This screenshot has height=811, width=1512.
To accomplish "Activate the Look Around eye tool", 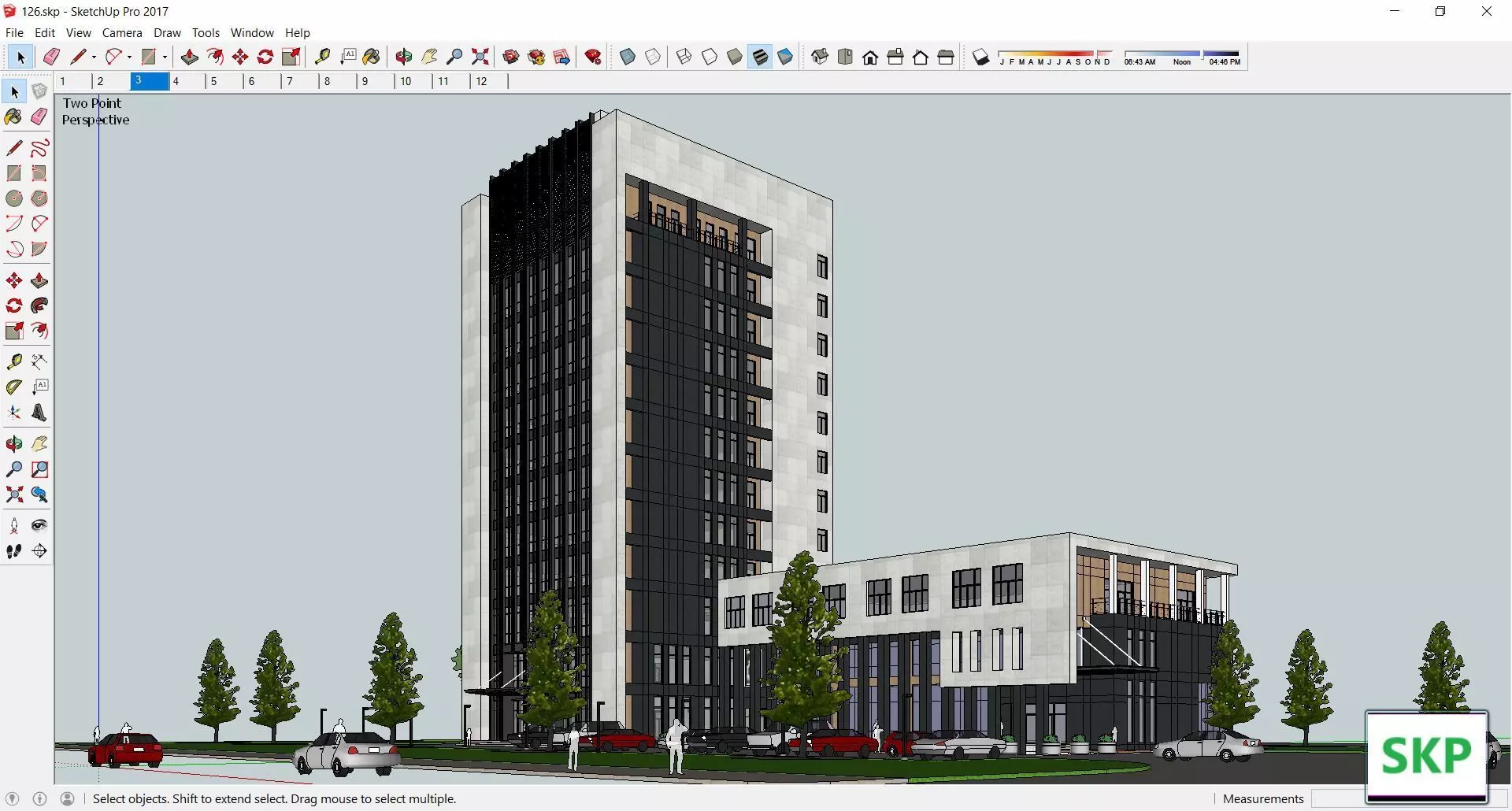I will point(39,526).
